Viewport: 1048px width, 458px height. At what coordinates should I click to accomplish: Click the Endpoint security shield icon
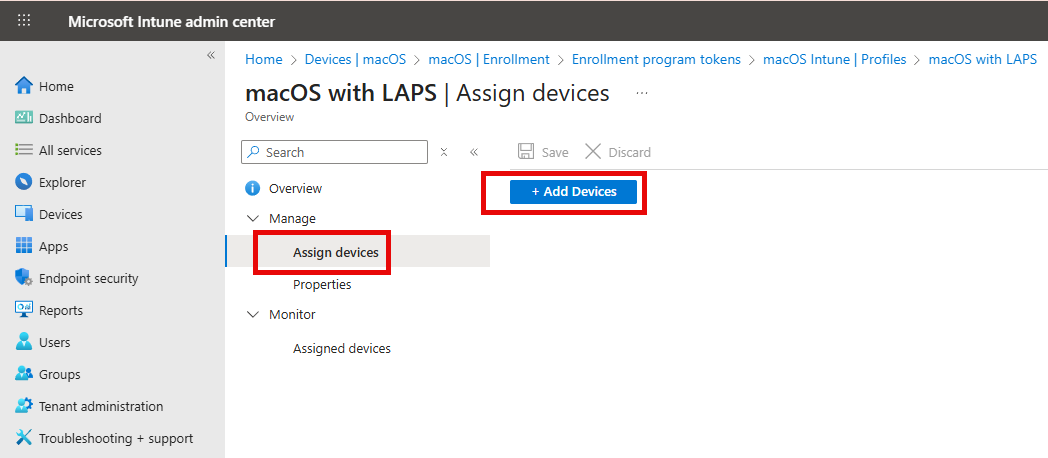click(25, 278)
